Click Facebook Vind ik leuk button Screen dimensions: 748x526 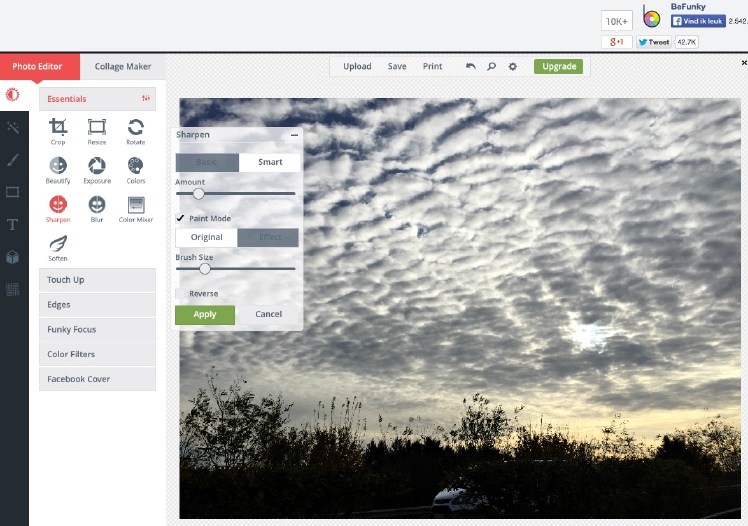pyautogui.click(x=698, y=21)
